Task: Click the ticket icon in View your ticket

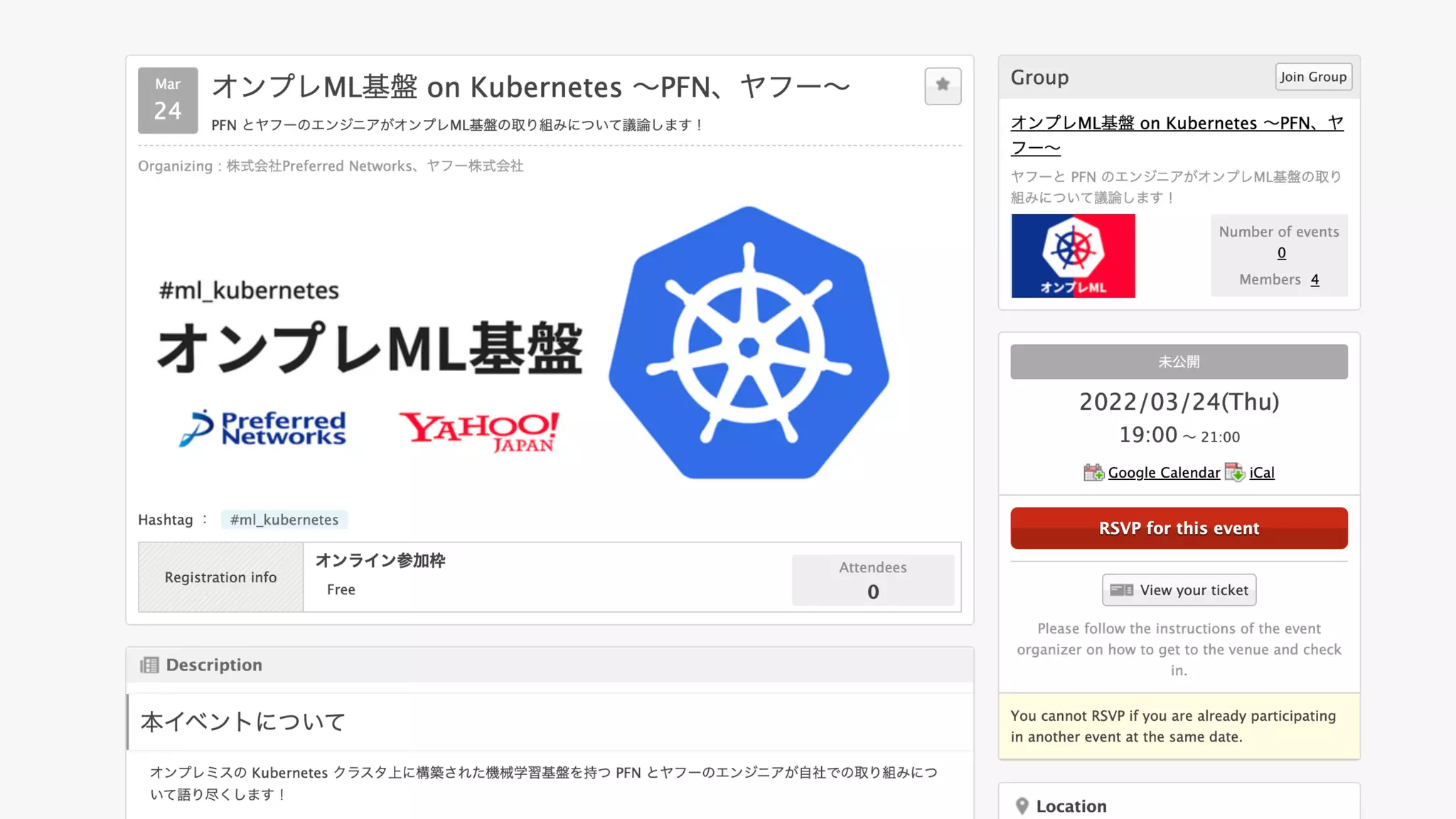Action: tap(1121, 590)
